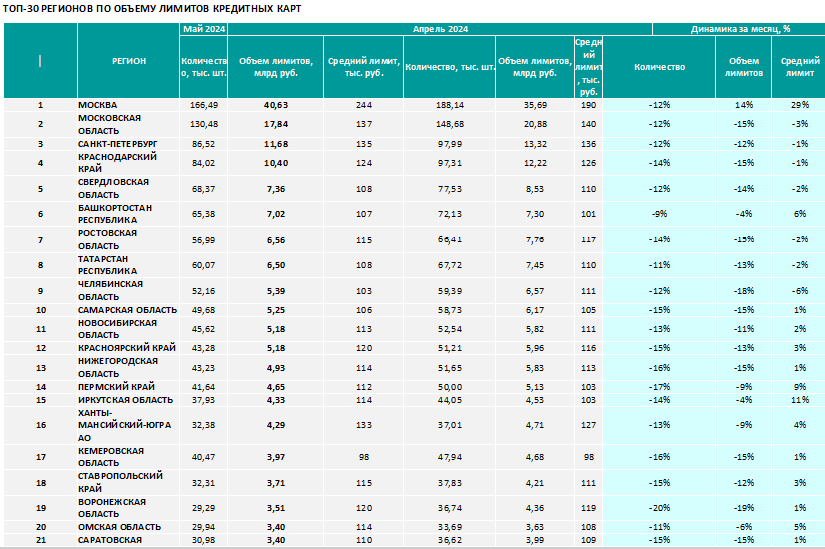The width and height of the screenshot is (825, 549).
Task: Select the title 'ТОП-30 регионов по объему лимитов кредитных карт'
Action: pos(152,9)
